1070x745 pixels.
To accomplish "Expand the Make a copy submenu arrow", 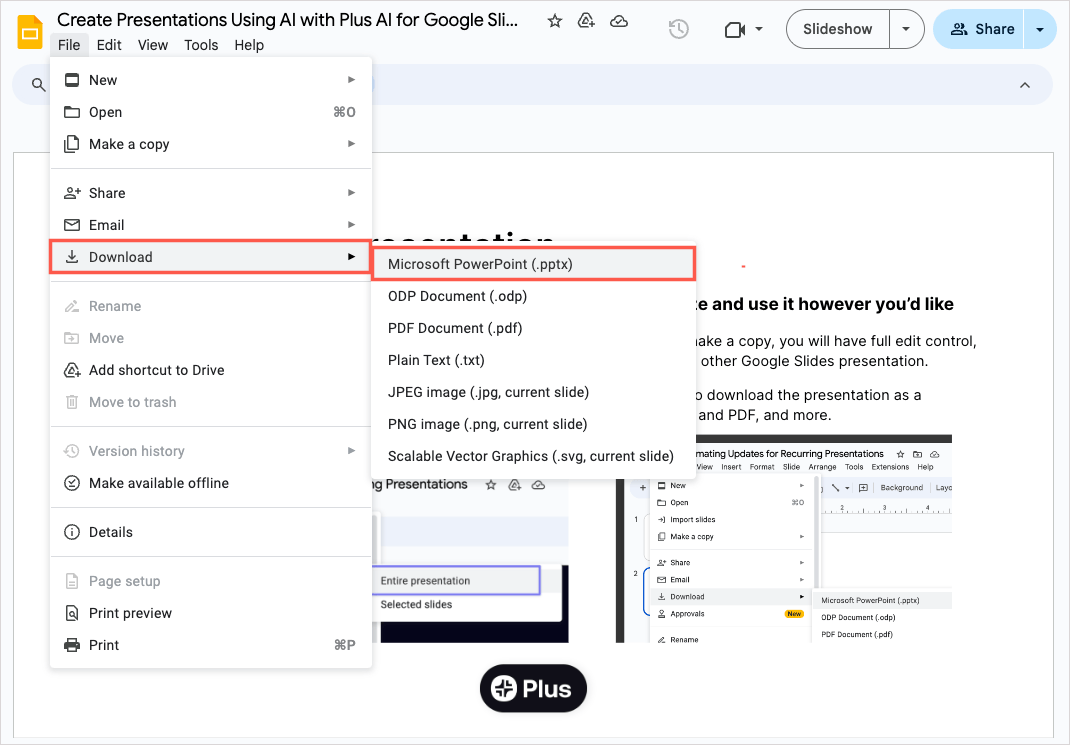I will point(351,144).
